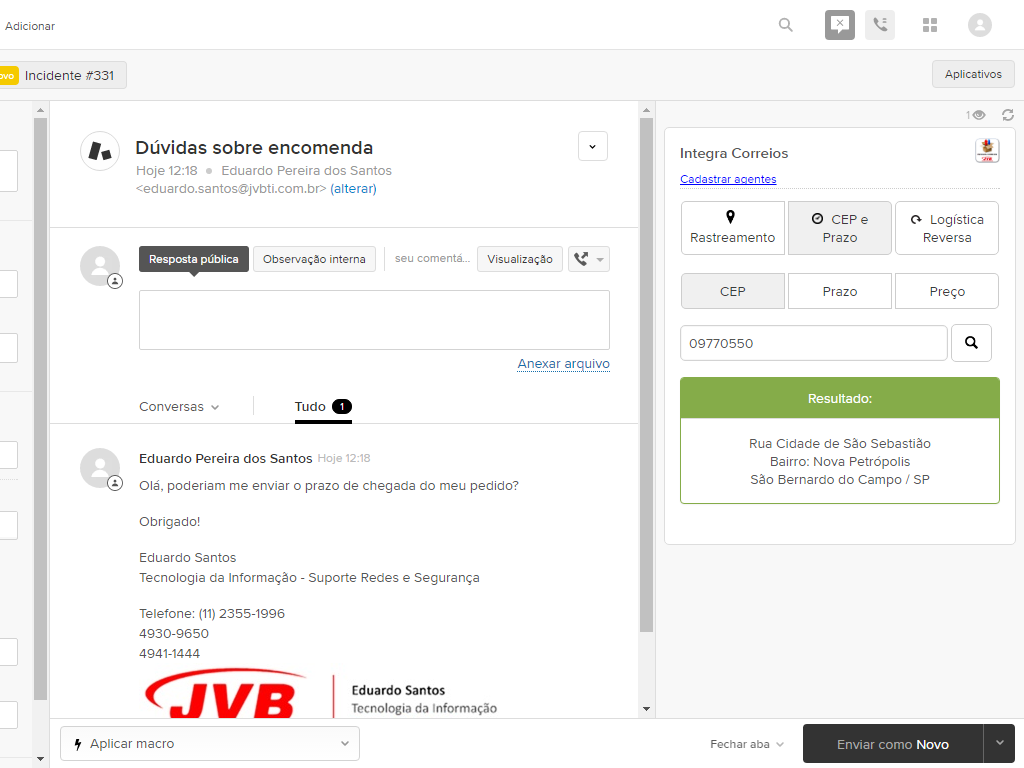1024x768 pixels.
Task: Follow the Cadastrar agentes link
Action: 728,179
